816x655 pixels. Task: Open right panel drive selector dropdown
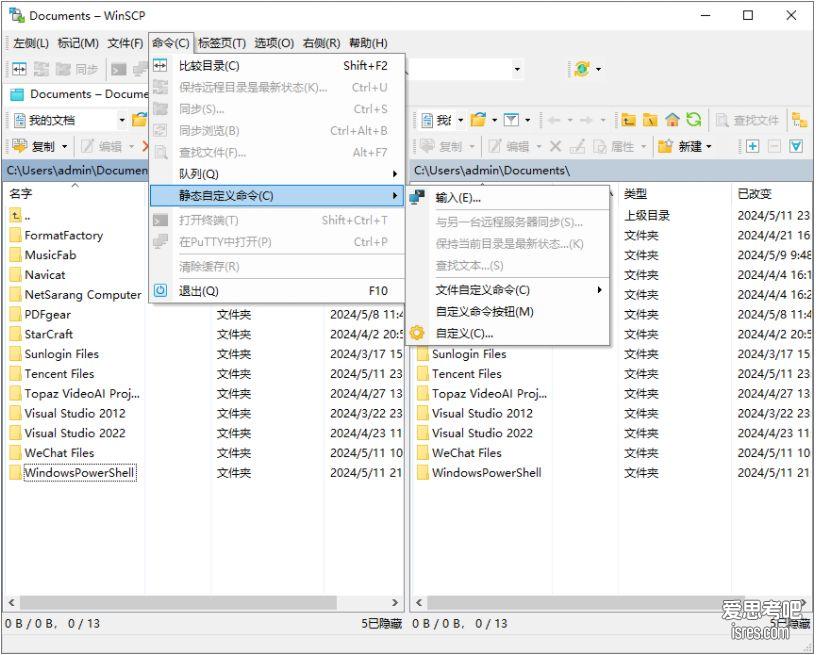click(x=461, y=120)
